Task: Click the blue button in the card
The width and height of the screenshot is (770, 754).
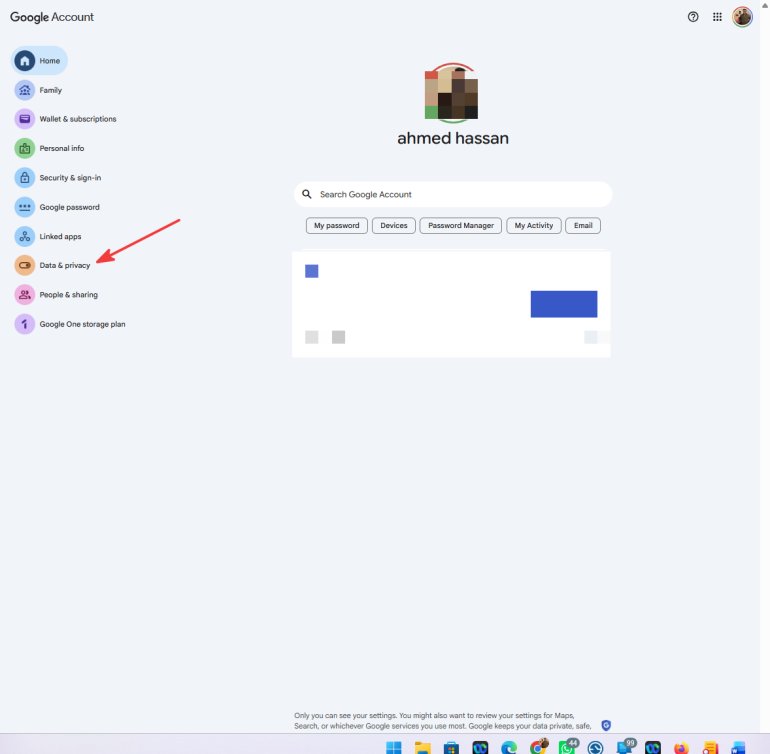Action: click(564, 304)
